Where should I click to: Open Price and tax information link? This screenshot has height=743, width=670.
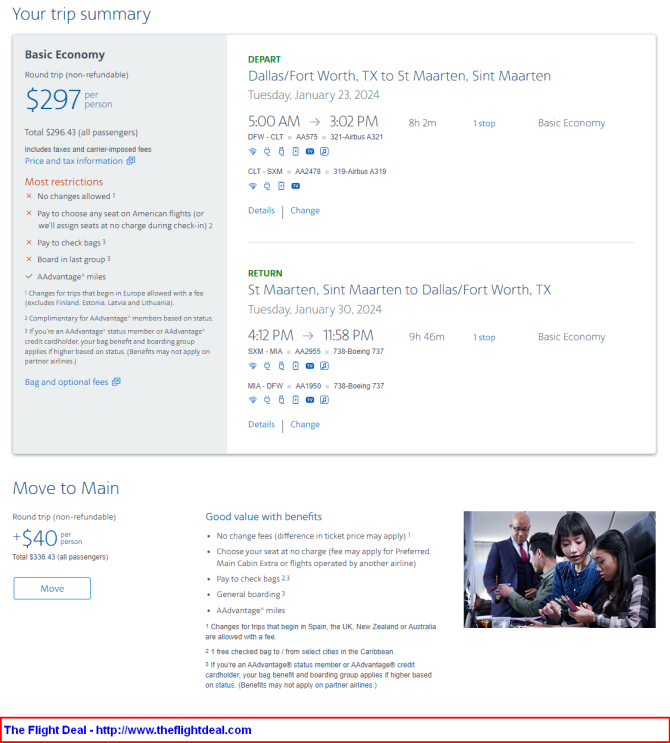pyautogui.click(x=80, y=161)
